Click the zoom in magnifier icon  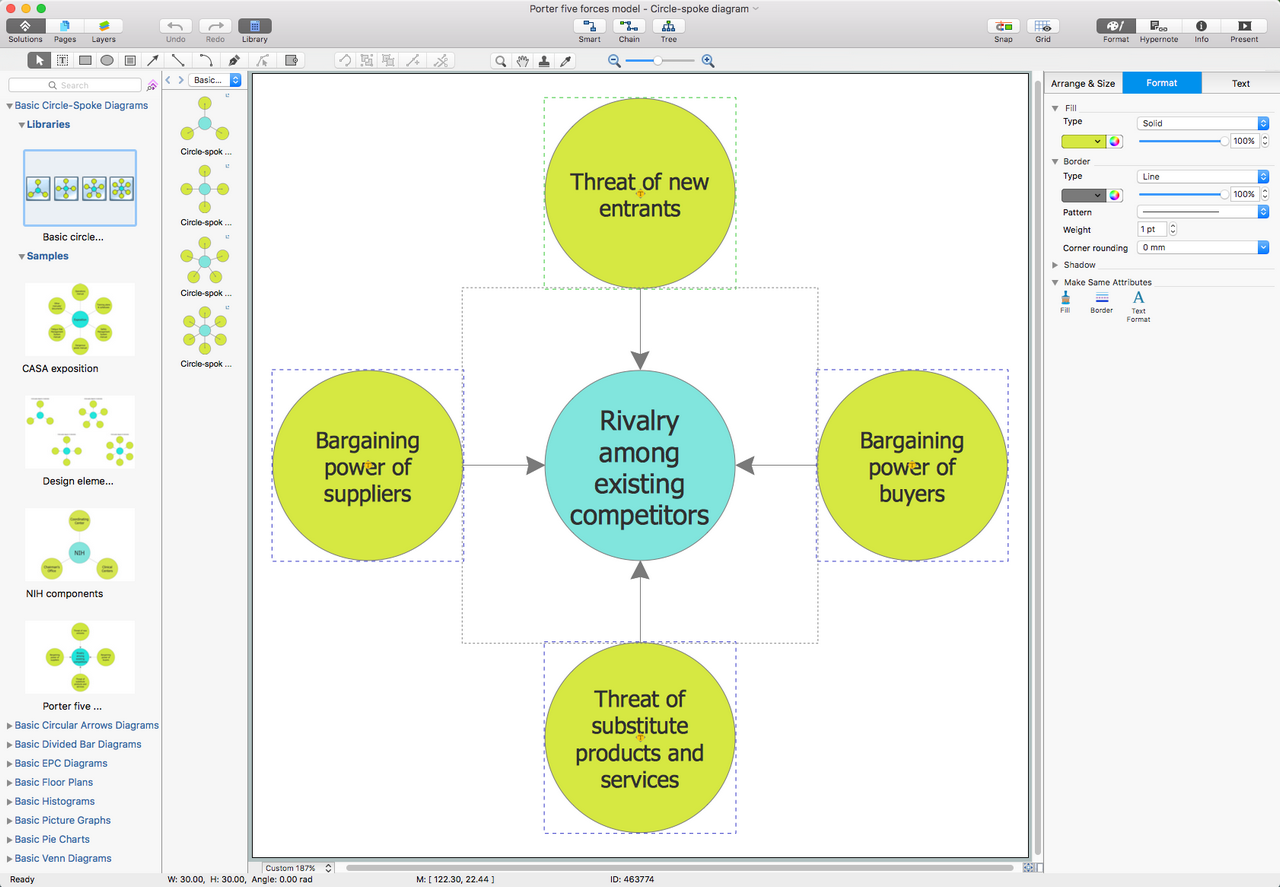[708, 61]
